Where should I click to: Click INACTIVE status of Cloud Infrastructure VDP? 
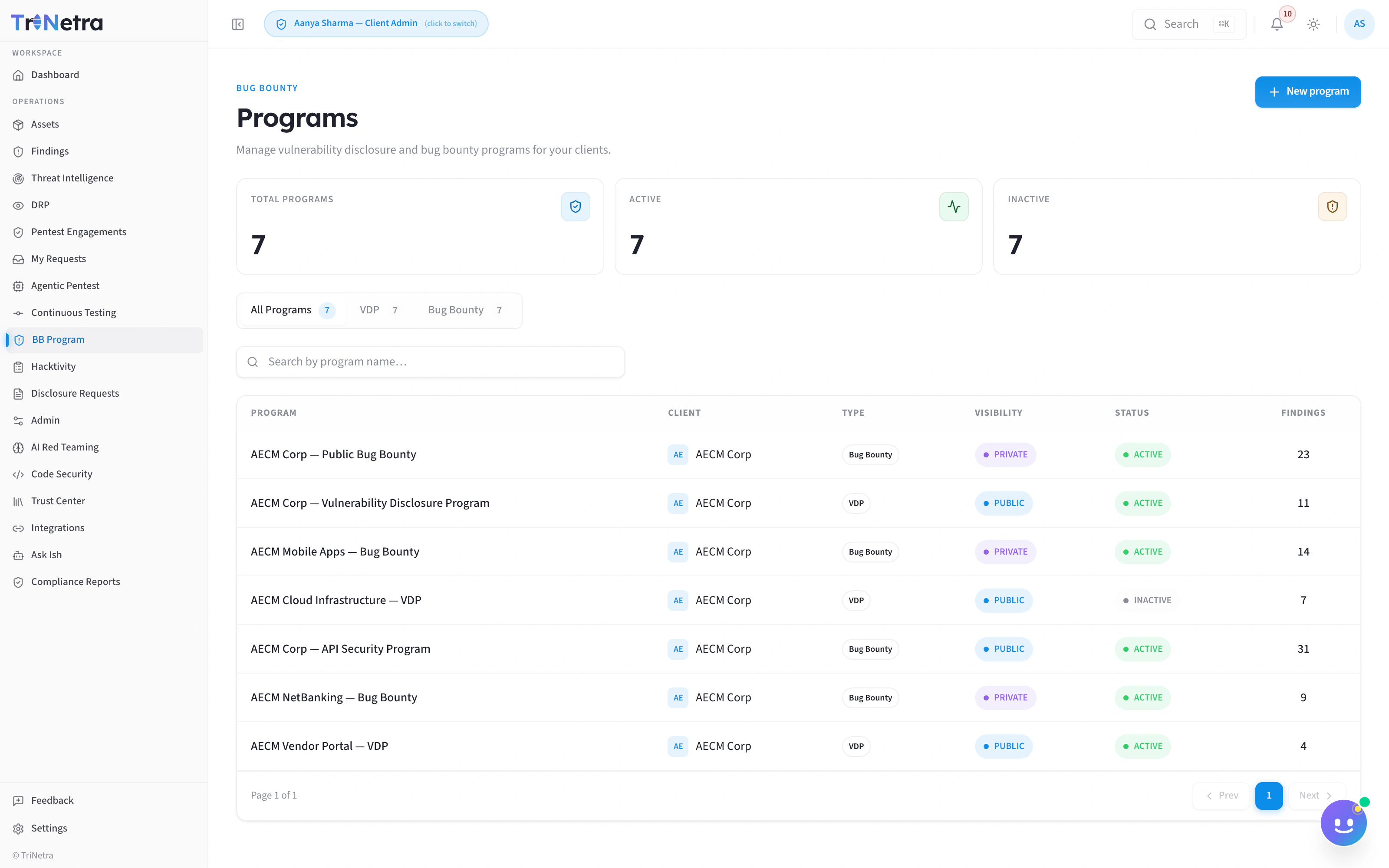point(1147,601)
